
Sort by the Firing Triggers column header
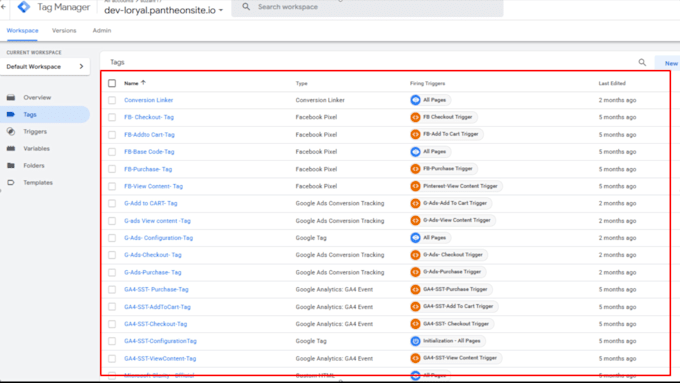pyautogui.click(x=428, y=83)
